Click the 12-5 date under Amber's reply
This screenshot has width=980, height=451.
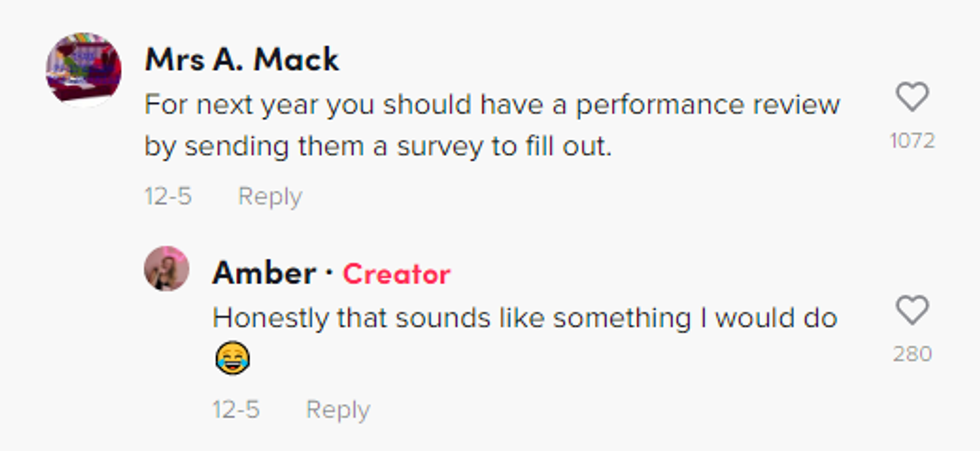235,409
